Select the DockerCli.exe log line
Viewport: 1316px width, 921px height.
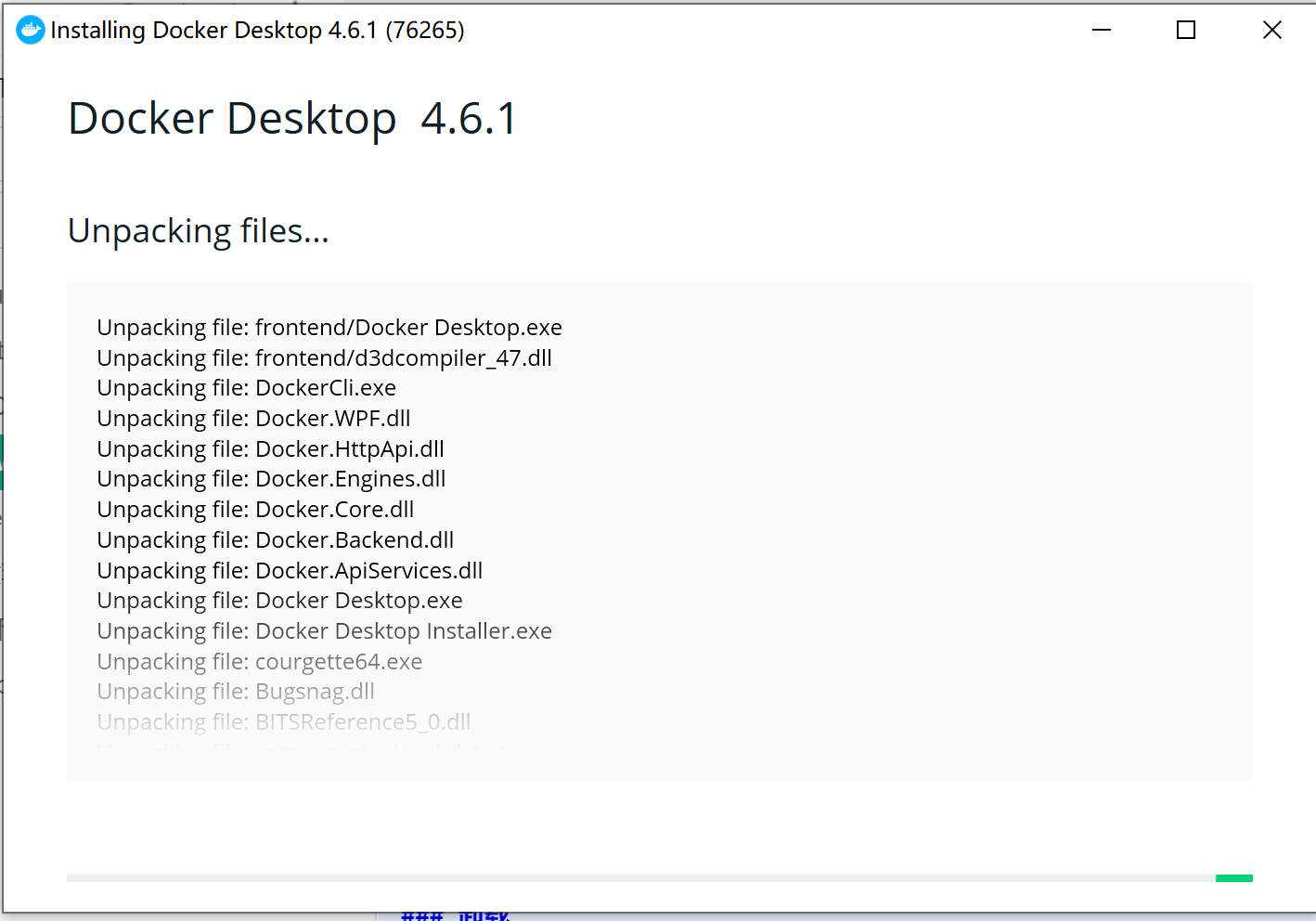247,388
